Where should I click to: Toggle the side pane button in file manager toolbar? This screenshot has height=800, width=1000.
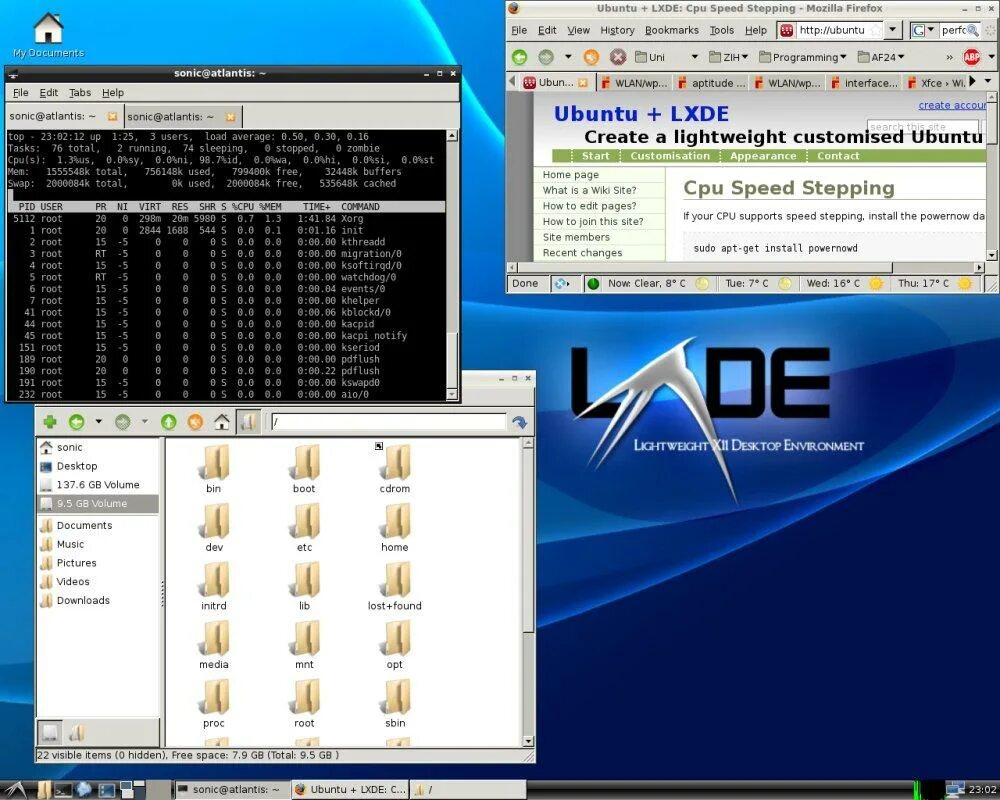248,422
